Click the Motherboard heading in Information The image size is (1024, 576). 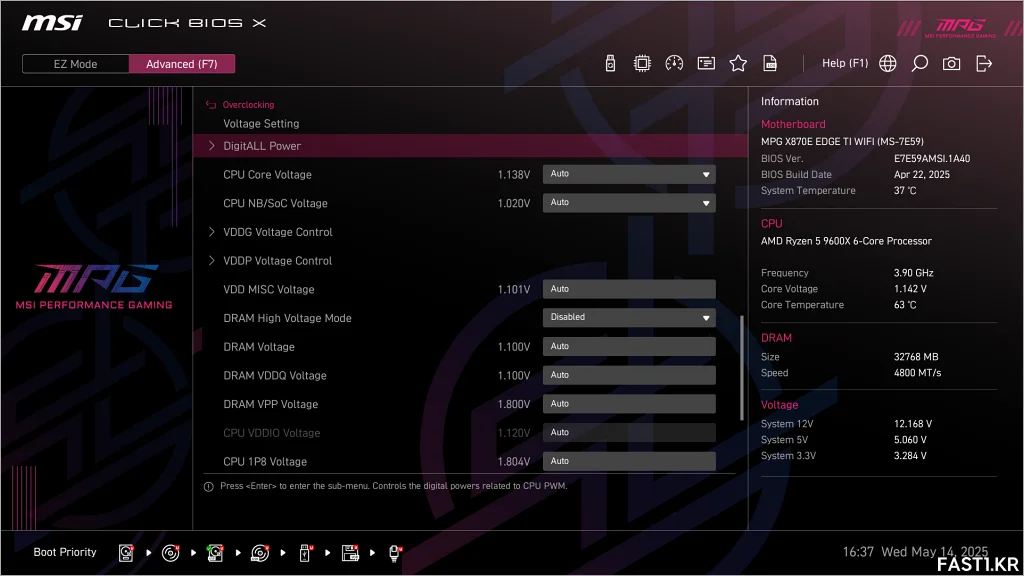point(793,124)
